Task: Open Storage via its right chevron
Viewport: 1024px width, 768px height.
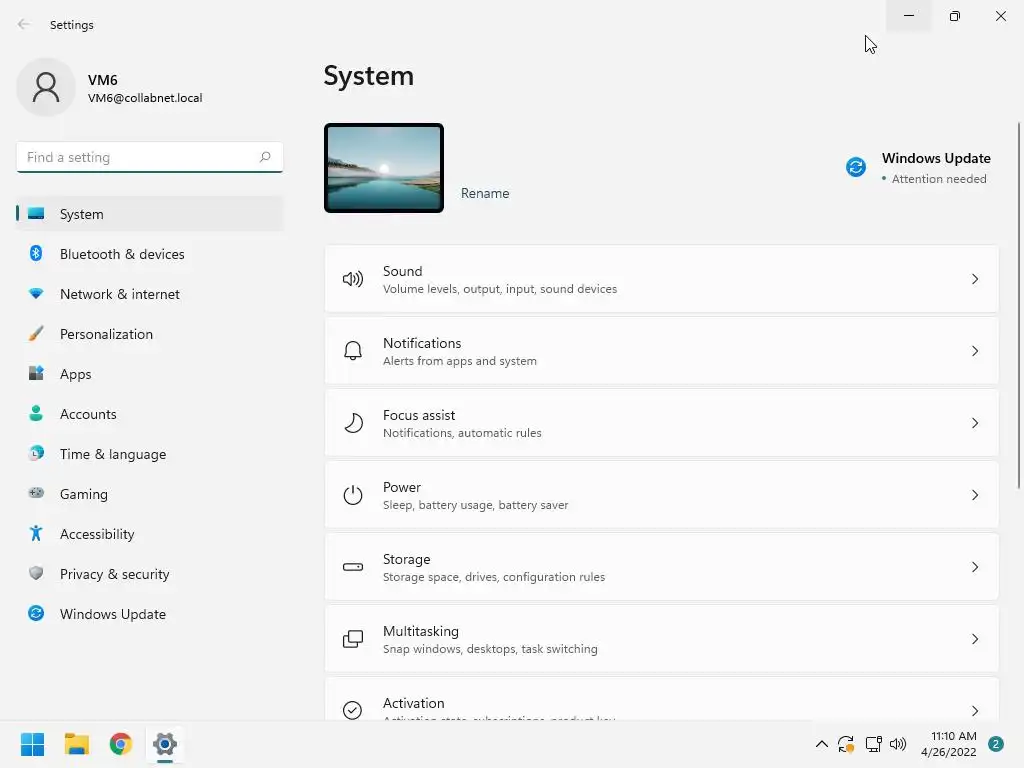Action: (x=974, y=567)
